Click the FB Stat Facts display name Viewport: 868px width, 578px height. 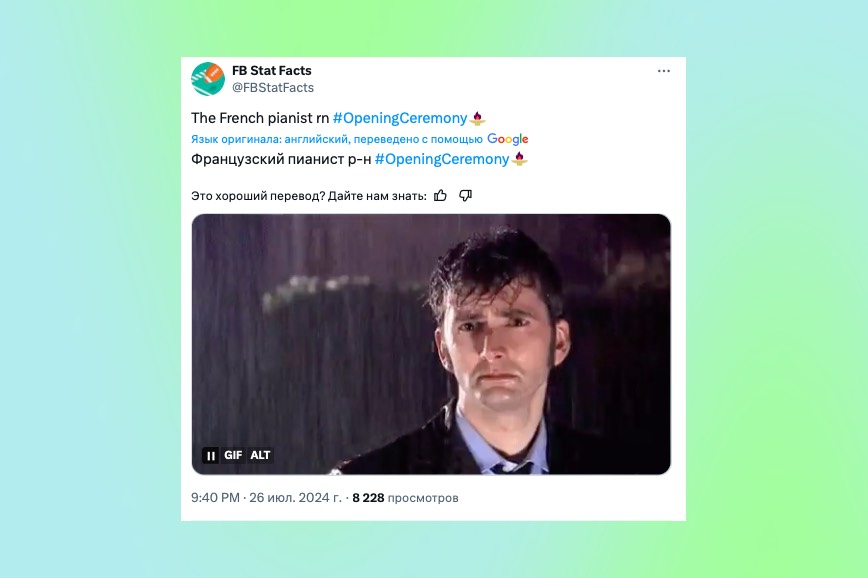pos(271,70)
